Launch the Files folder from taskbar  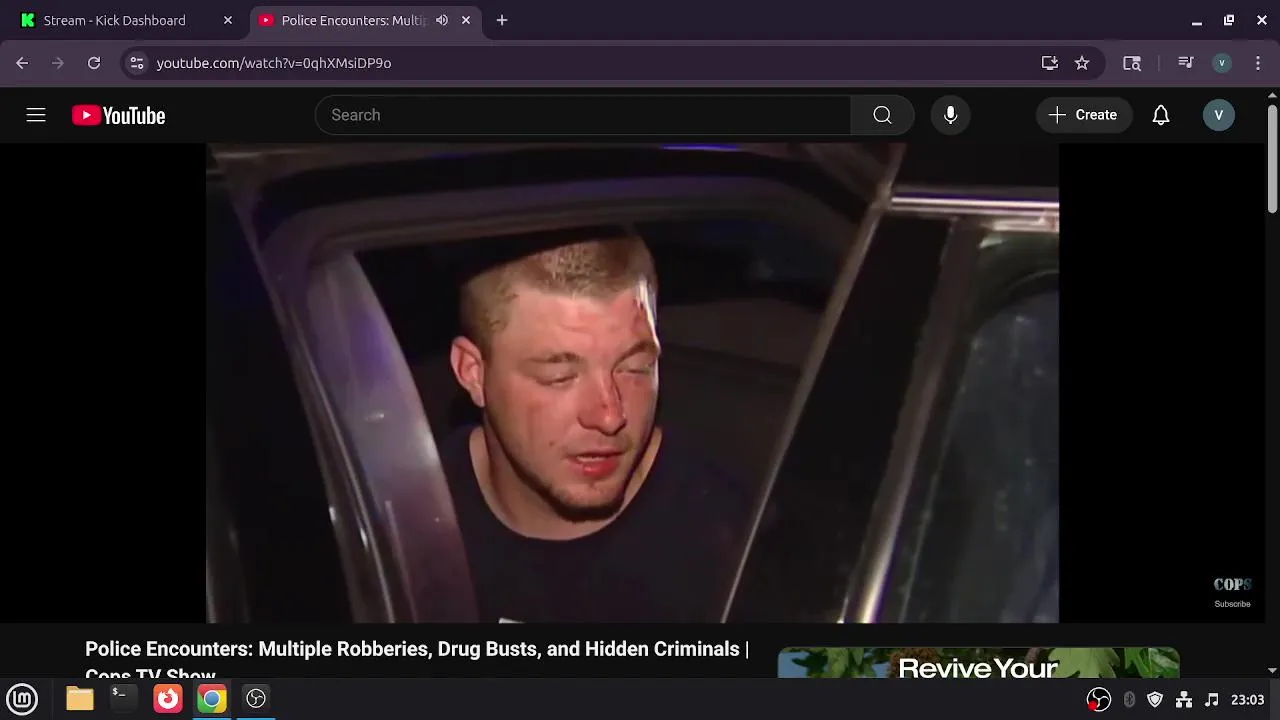click(x=79, y=698)
